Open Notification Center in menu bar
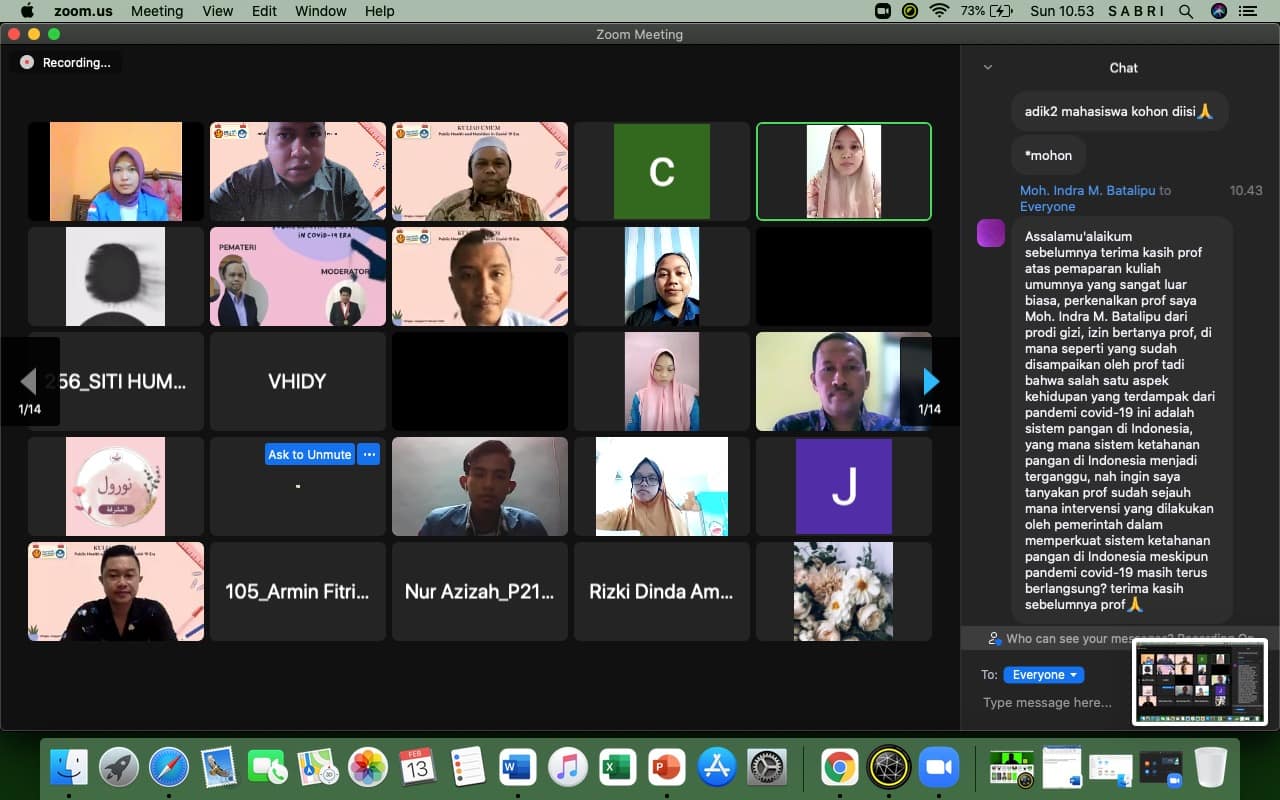This screenshot has width=1280, height=800. pos(1248,11)
